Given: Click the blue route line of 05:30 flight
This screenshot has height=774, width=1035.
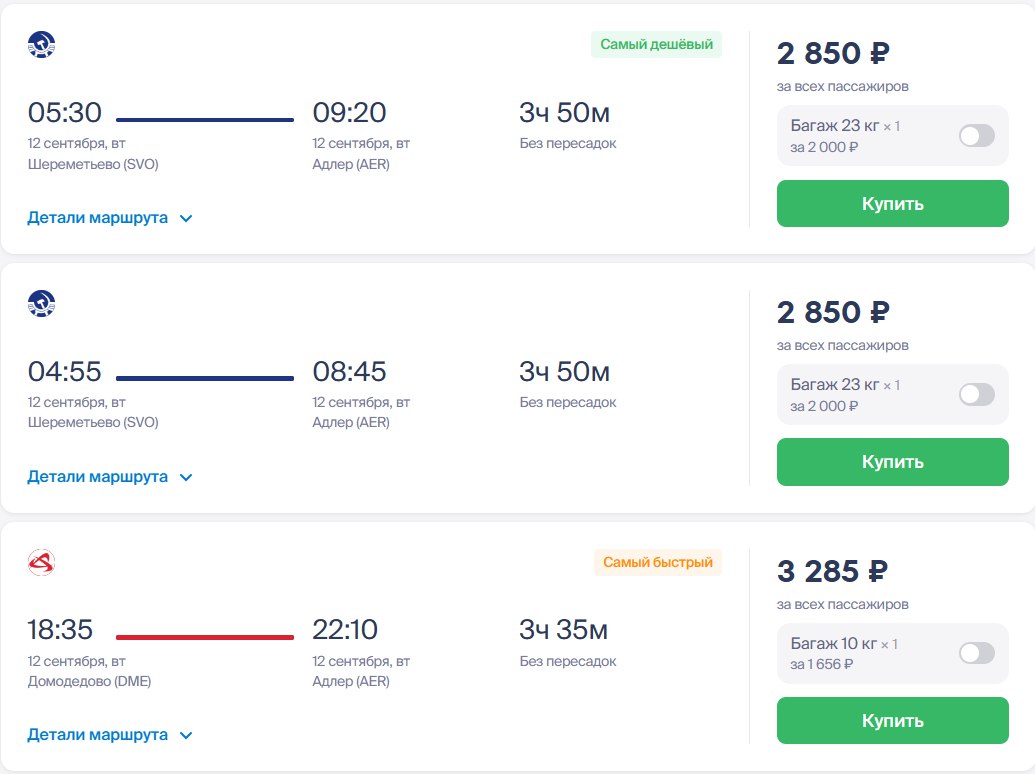Looking at the screenshot, I should 205,120.
